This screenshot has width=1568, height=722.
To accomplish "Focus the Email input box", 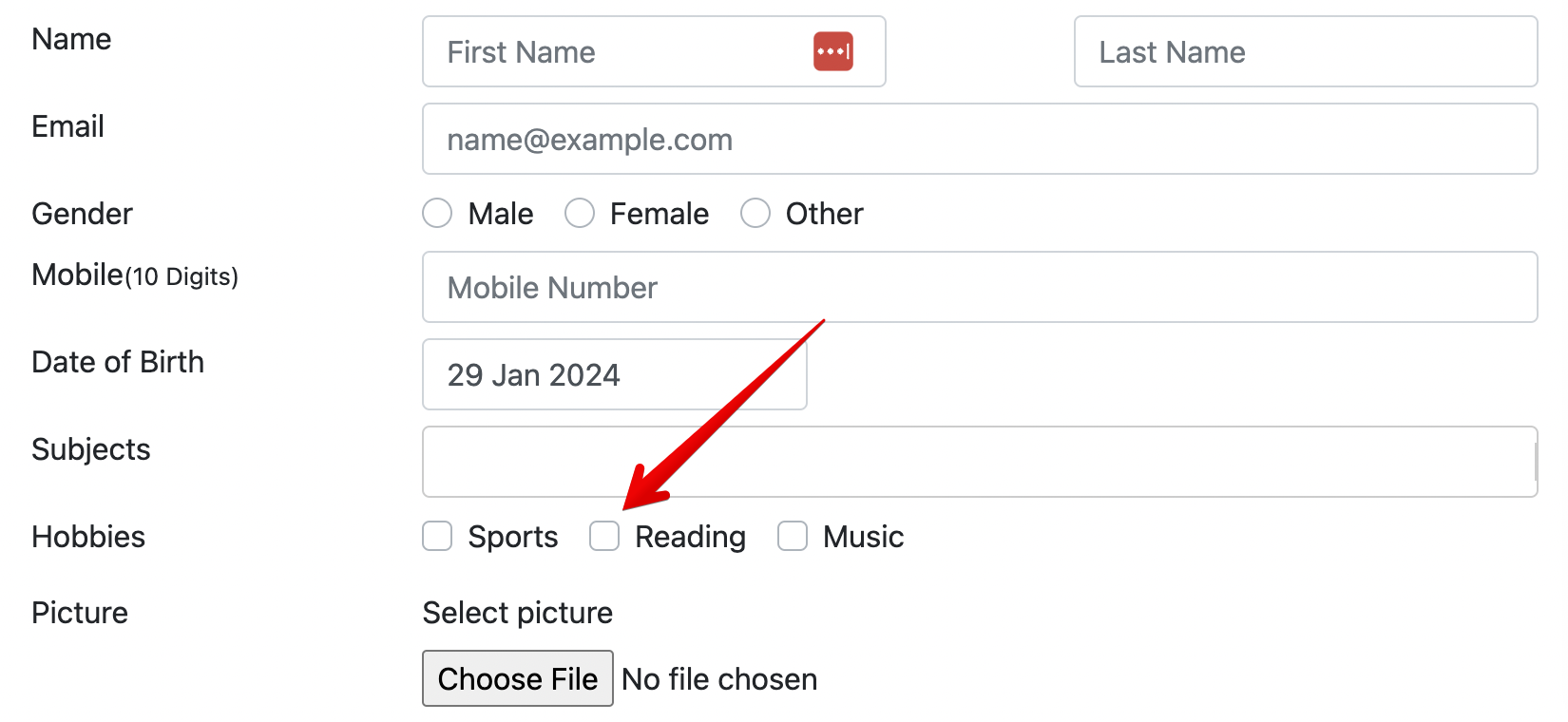I will (x=979, y=139).
